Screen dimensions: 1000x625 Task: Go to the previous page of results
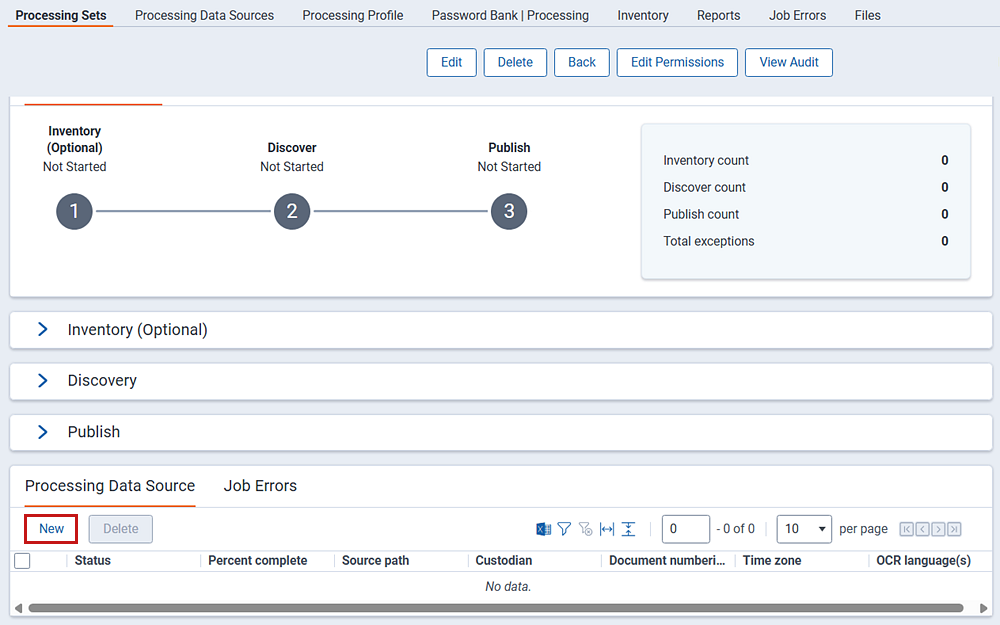point(923,529)
